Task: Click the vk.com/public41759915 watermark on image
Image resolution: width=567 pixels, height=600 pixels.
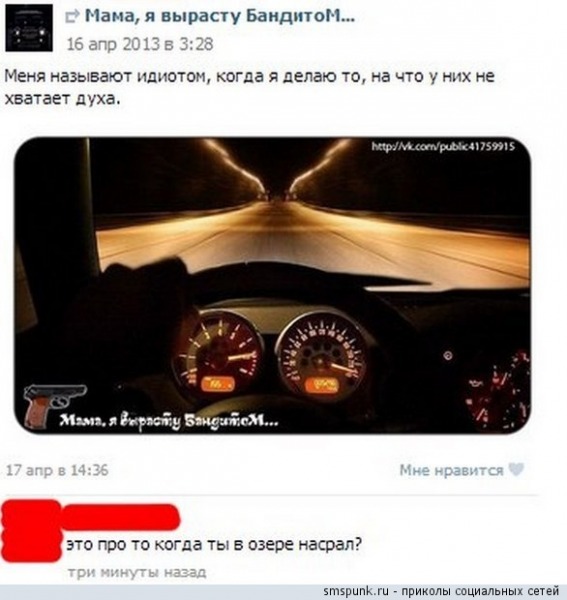Action: click(443, 147)
